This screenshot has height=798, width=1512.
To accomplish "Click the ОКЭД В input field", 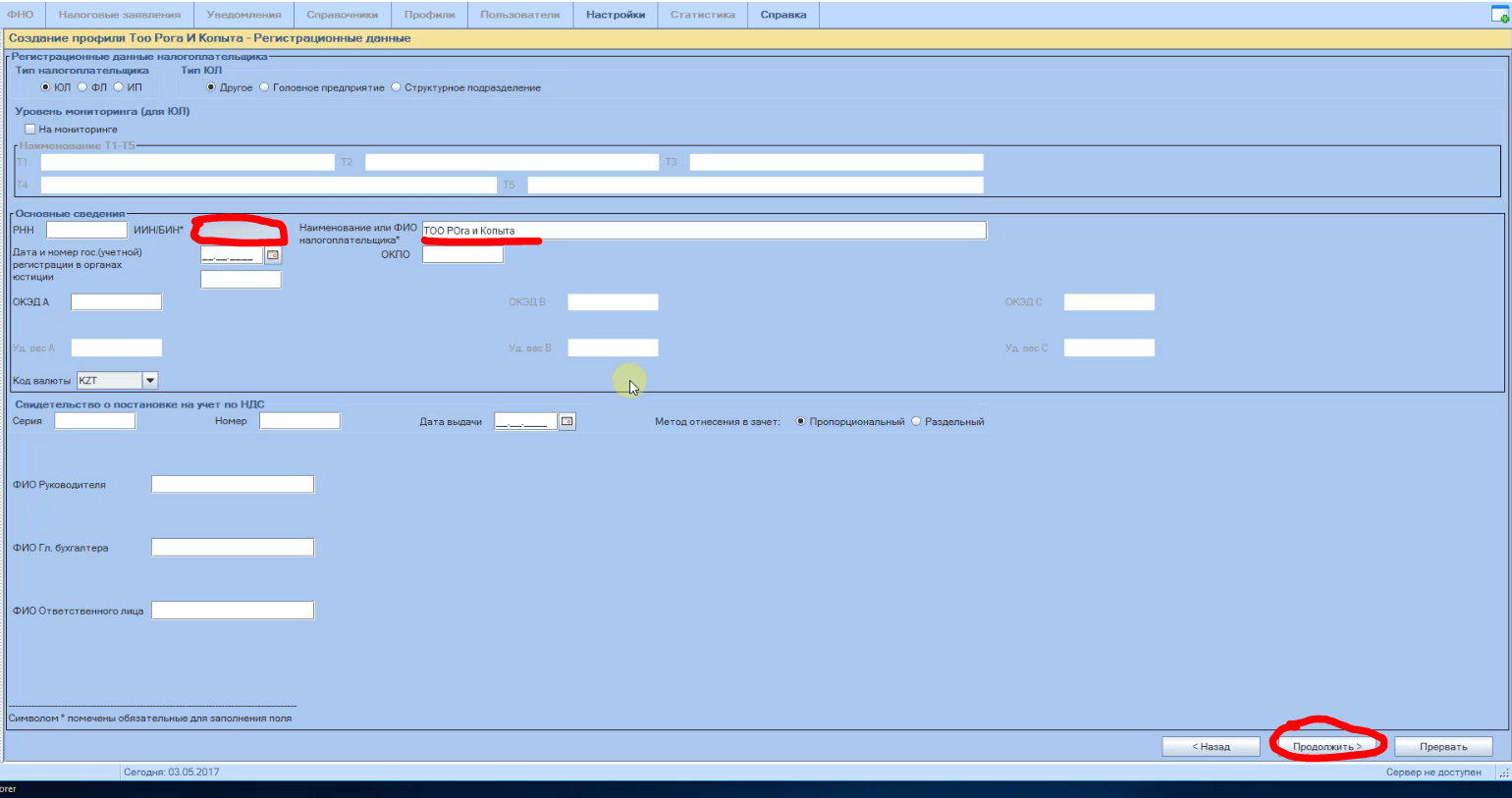I will [613, 301].
